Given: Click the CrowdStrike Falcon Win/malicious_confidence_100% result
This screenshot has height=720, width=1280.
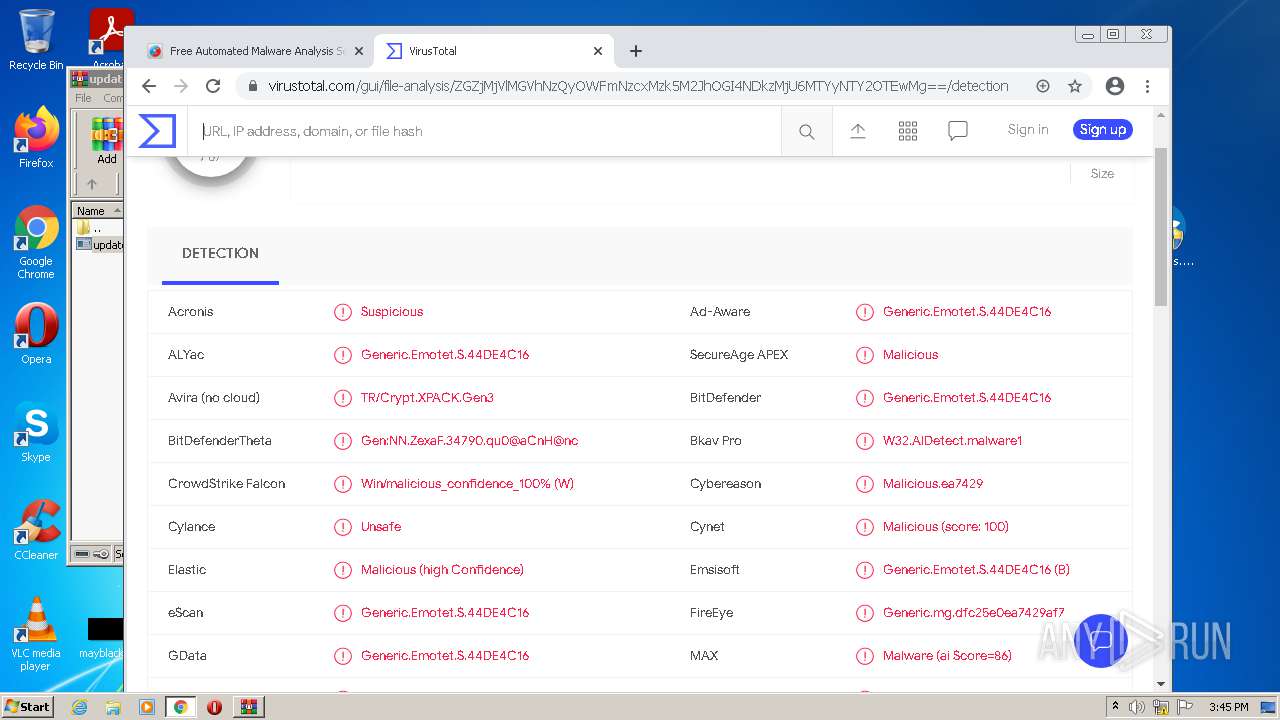Looking at the screenshot, I should [x=467, y=484].
